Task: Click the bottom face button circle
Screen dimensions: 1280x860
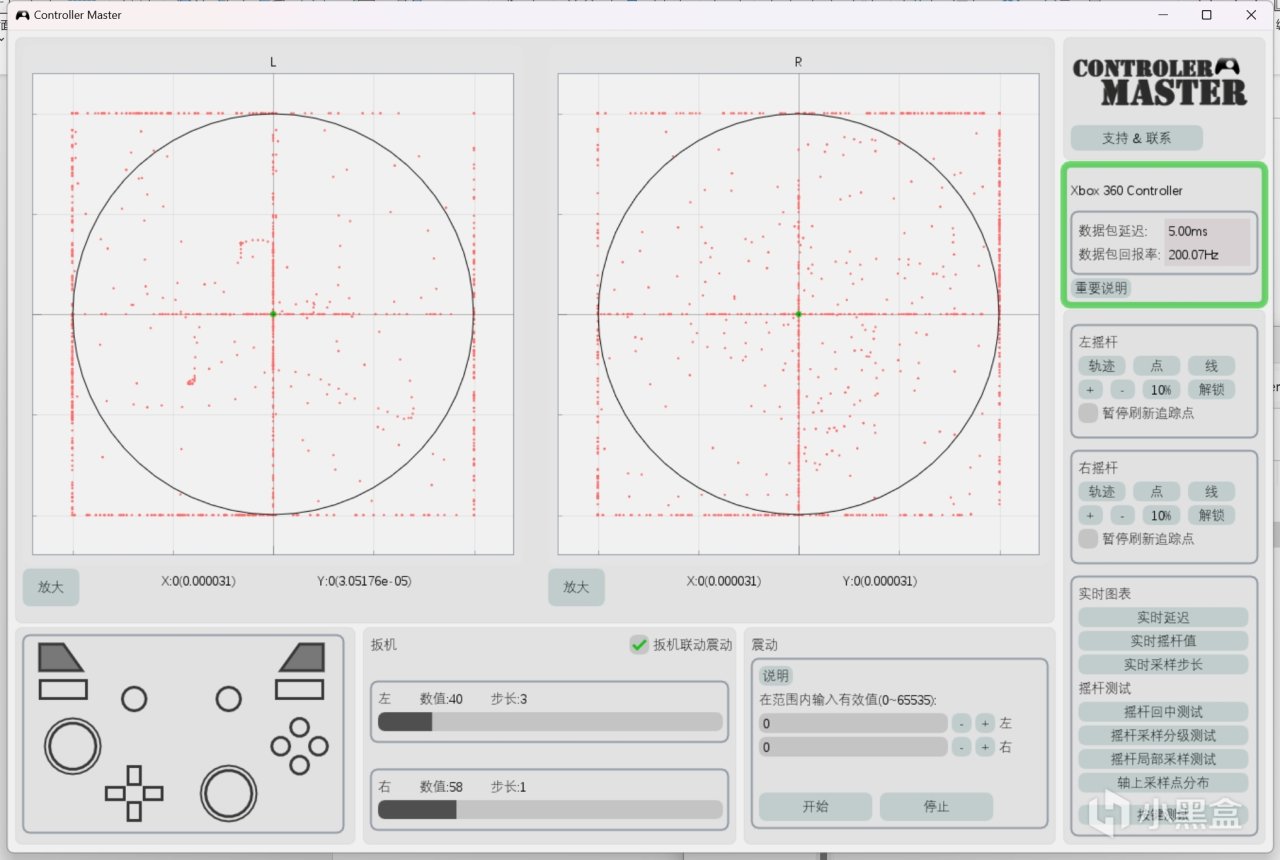Action: click(299, 765)
